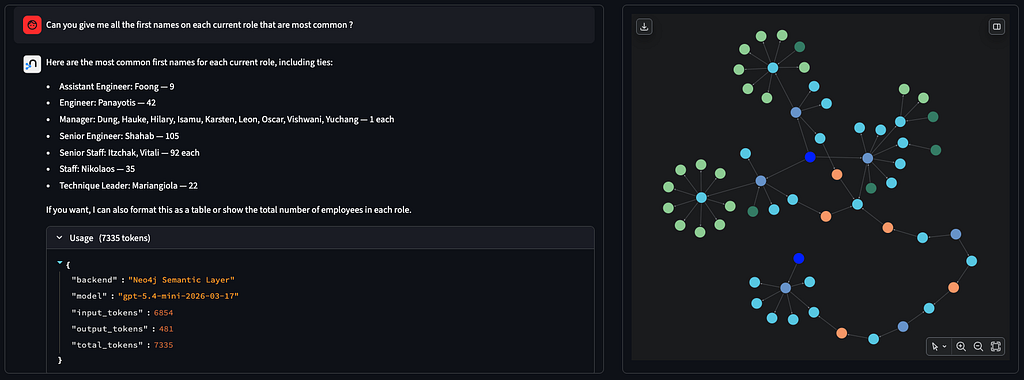Click the output_tokens value 481
This screenshot has width=1024, height=380.
[x=166, y=328]
